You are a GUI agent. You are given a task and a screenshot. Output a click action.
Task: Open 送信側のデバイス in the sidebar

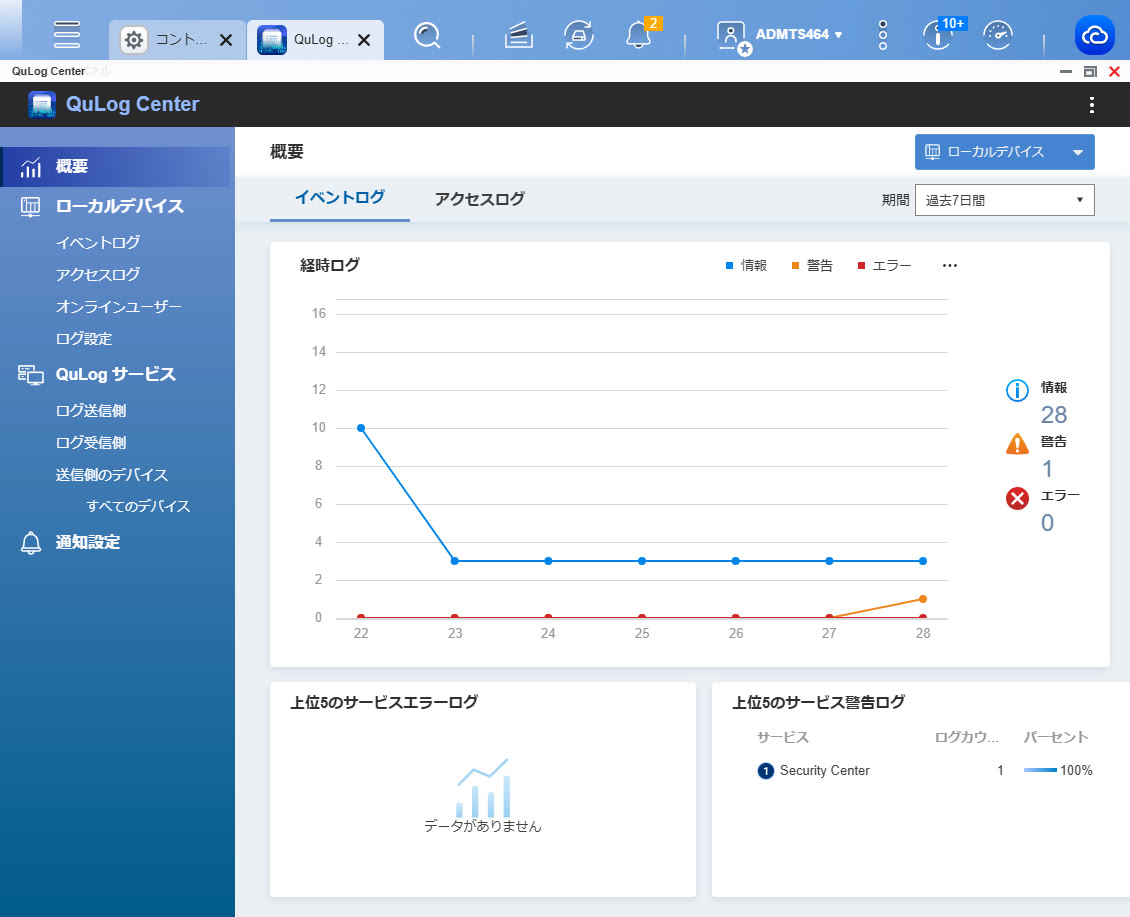coord(112,475)
